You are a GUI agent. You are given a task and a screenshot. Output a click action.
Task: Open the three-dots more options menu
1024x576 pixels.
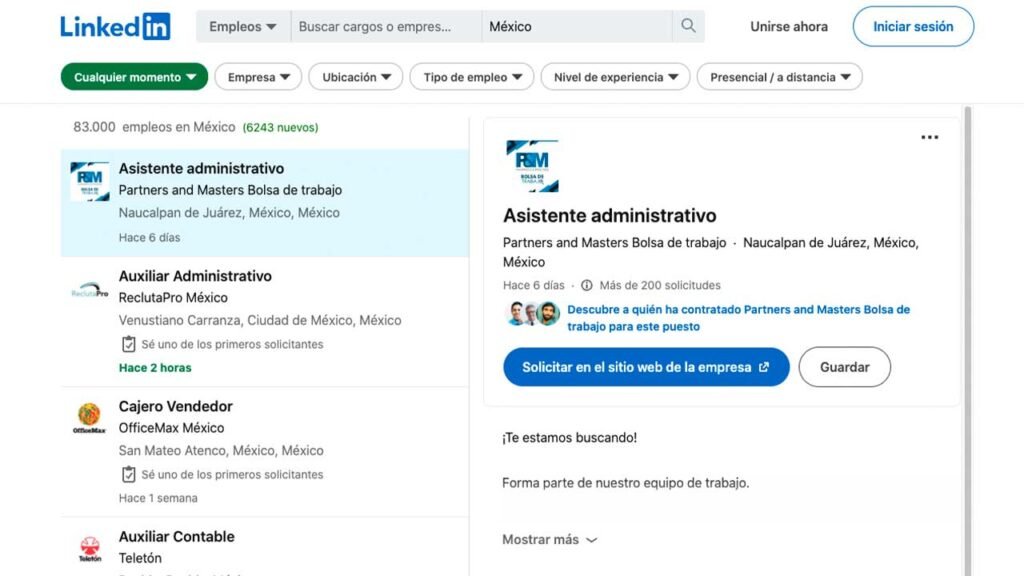(x=929, y=137)
